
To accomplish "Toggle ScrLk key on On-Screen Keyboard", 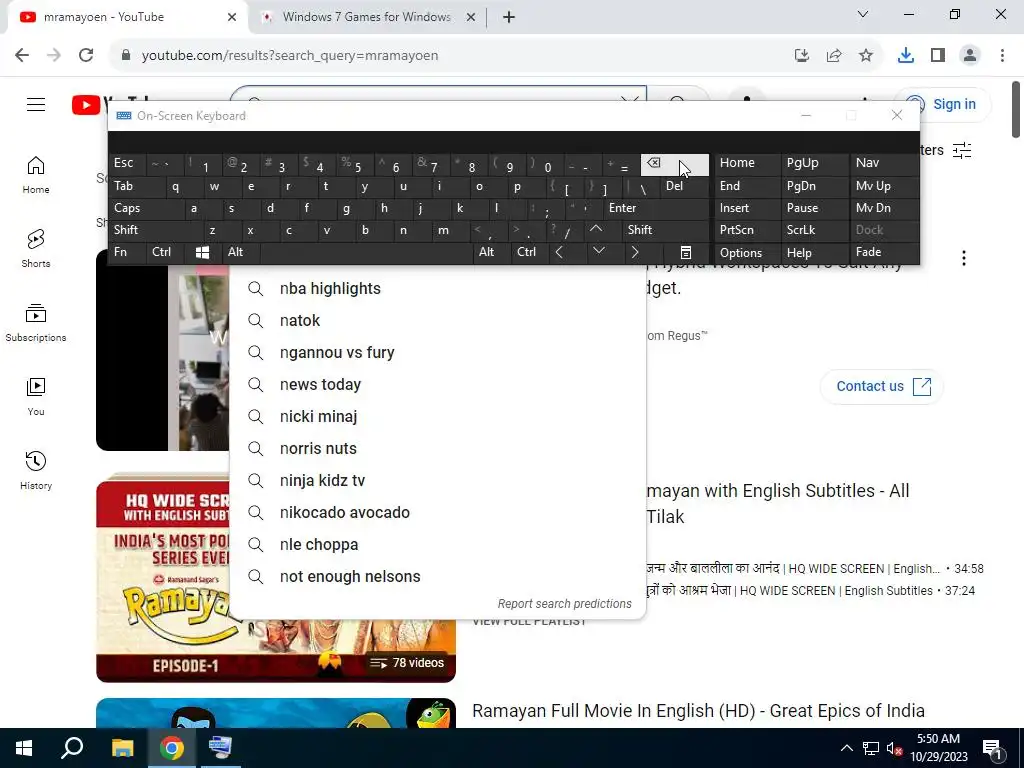I will [x=814, y=230].
